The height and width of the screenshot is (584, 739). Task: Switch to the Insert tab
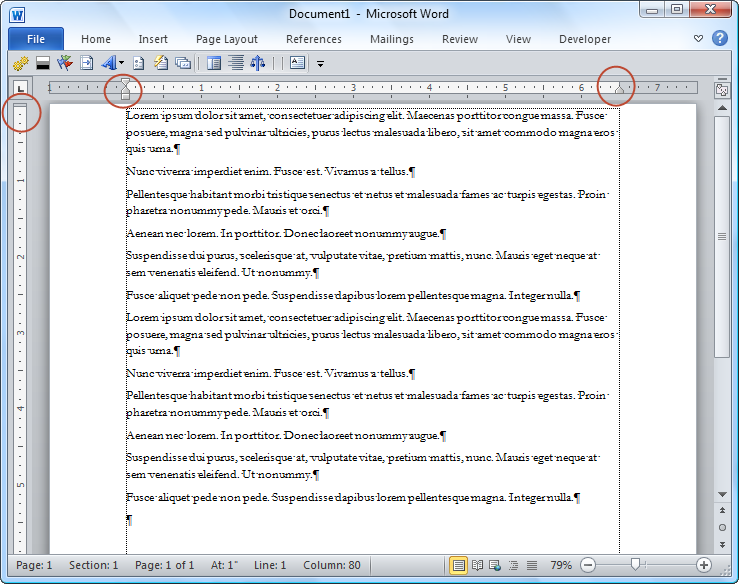[153, 39]
